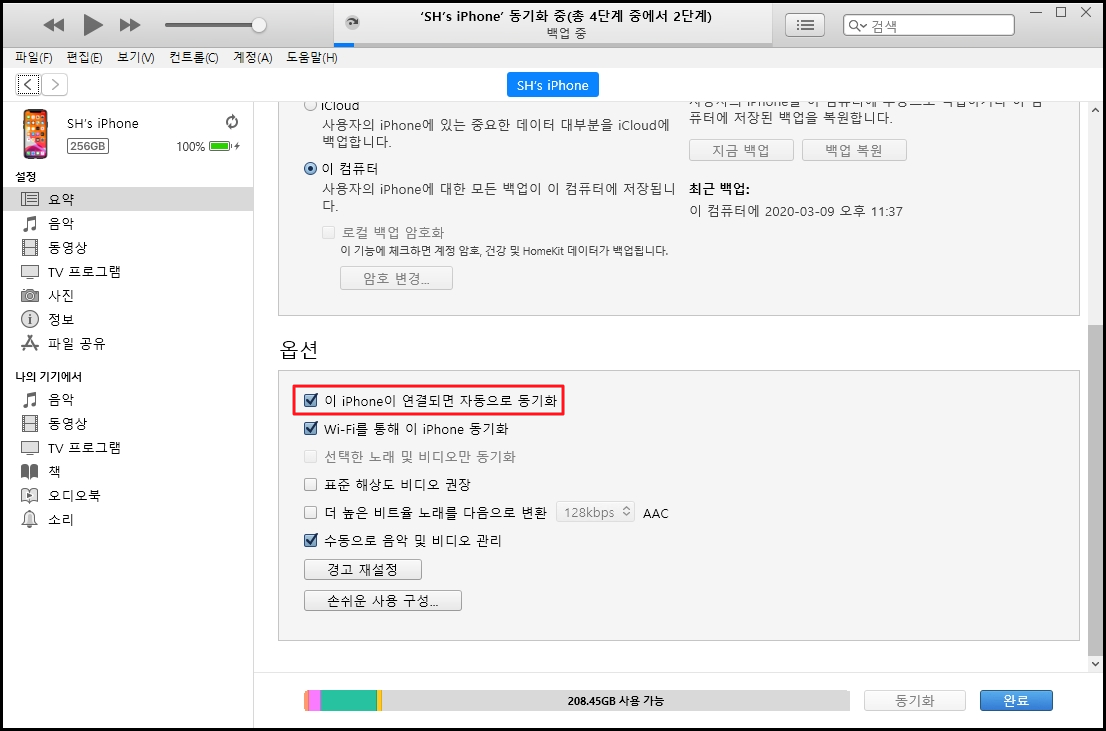Go forward with the right arrow button

tap(54, 85)
